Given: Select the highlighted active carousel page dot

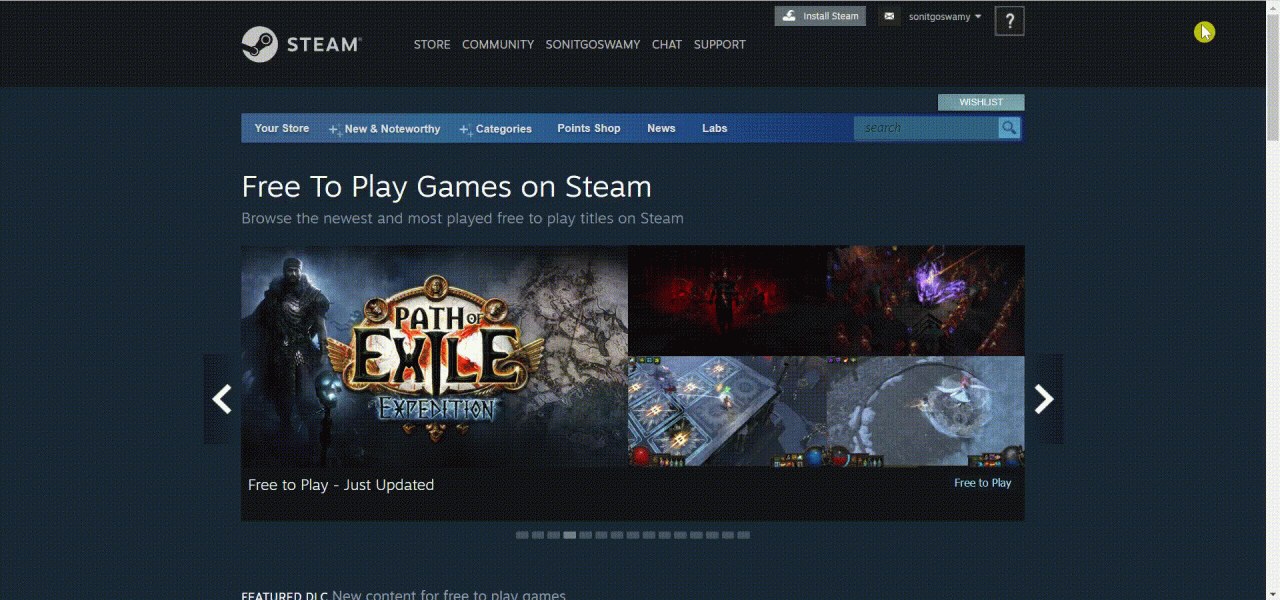Looking at the screenshot, I should 569,535.
